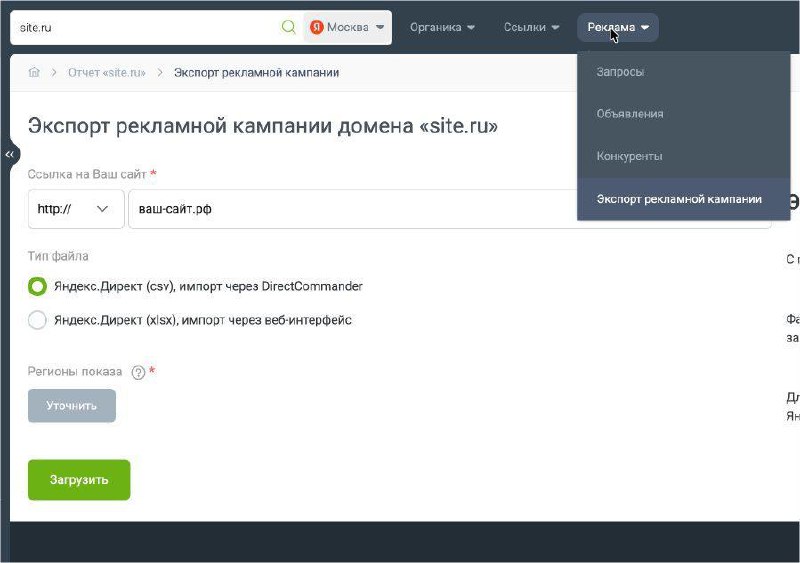The width and height of the screenshot is (800, 563).
Task: Click the Уточнить button
Action: point(72,406)
